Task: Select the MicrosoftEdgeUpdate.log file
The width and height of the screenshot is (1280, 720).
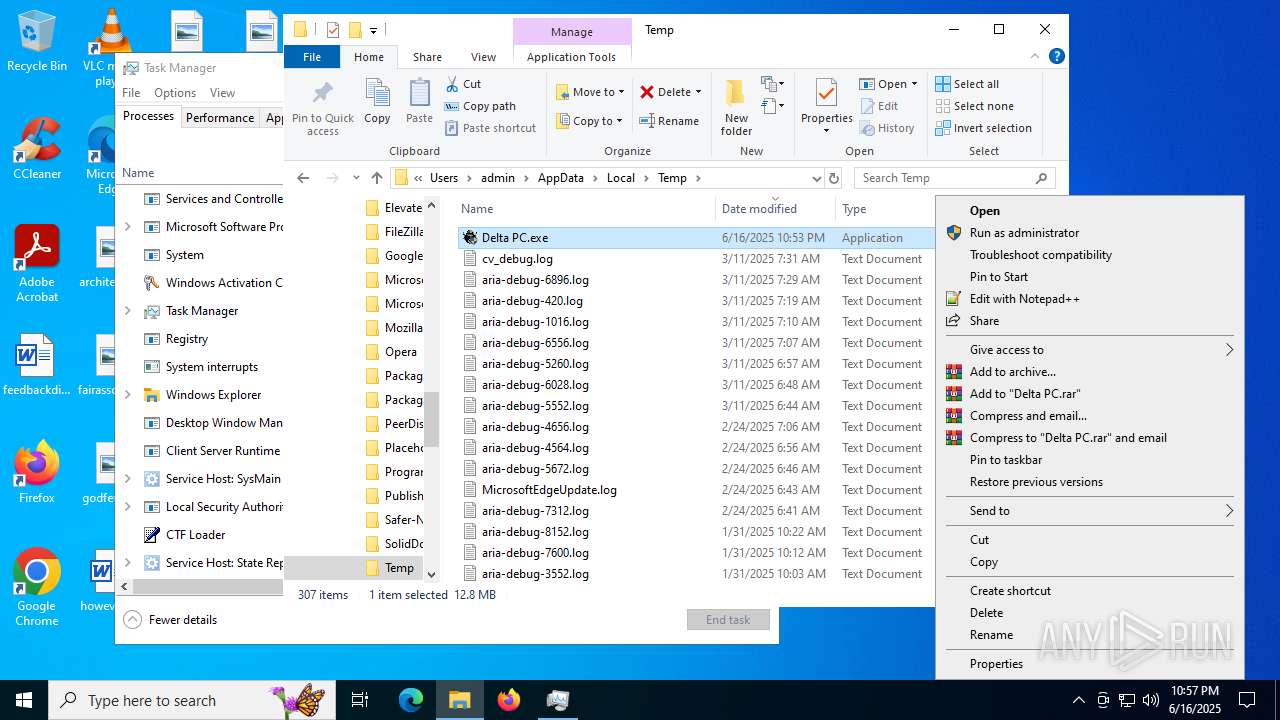Action: [x=549, y=490]
